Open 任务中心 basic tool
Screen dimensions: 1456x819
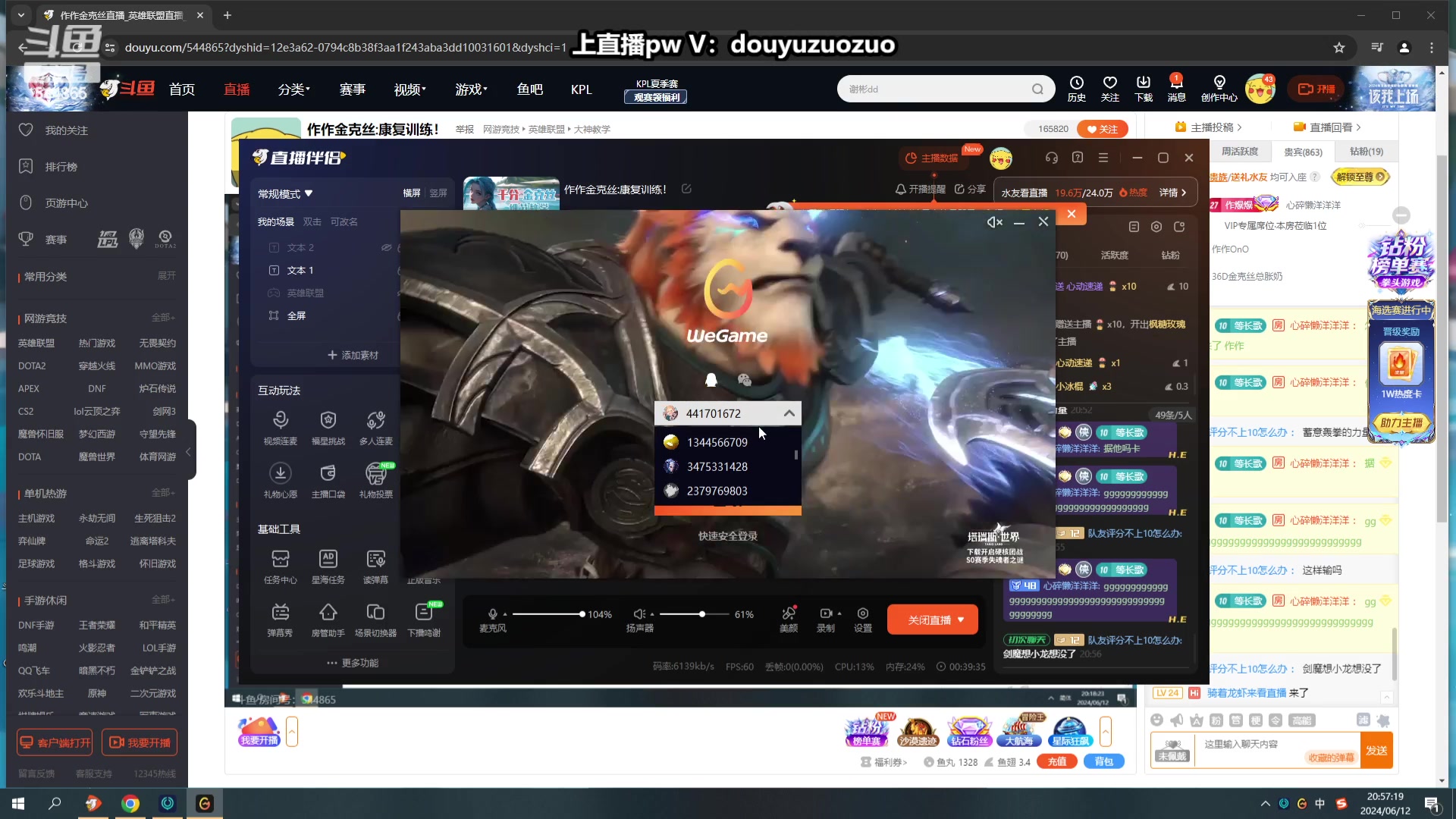coord(281,566)
